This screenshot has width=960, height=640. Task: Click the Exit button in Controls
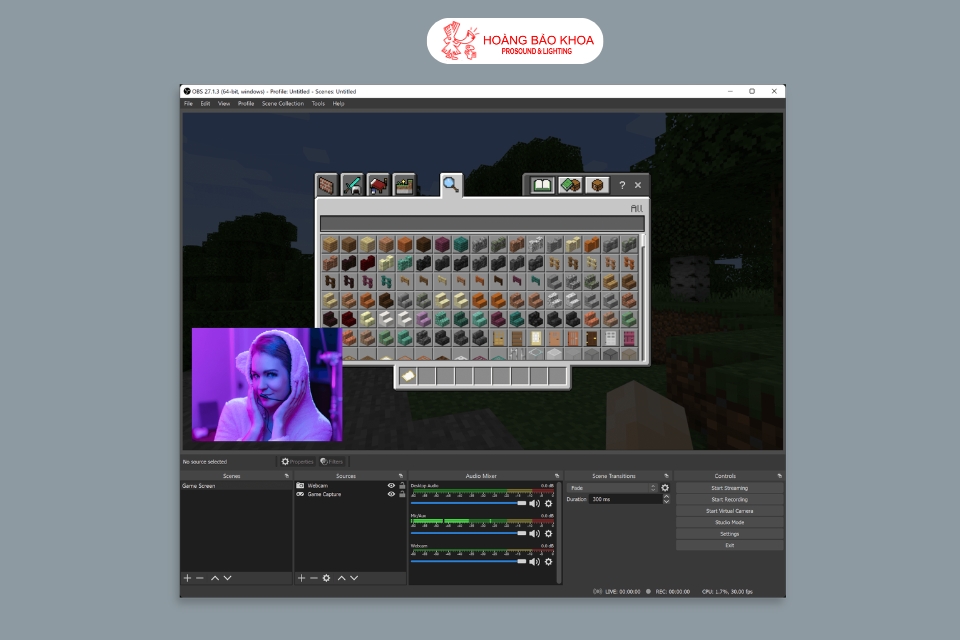(x=729, y=545)
